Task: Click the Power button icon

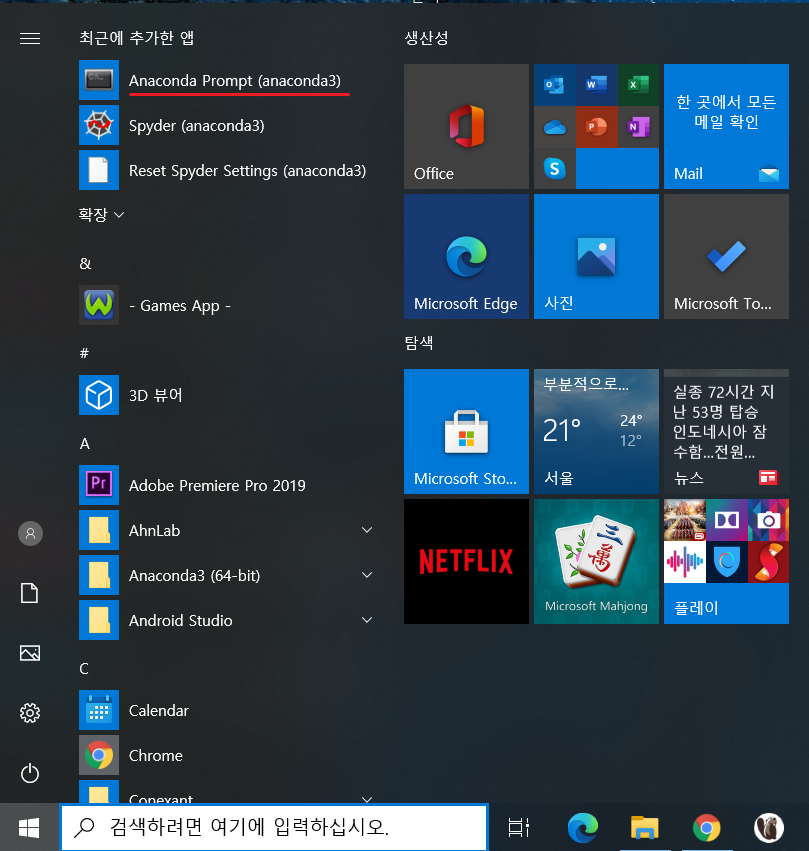Action: click(x=30, y=773)
